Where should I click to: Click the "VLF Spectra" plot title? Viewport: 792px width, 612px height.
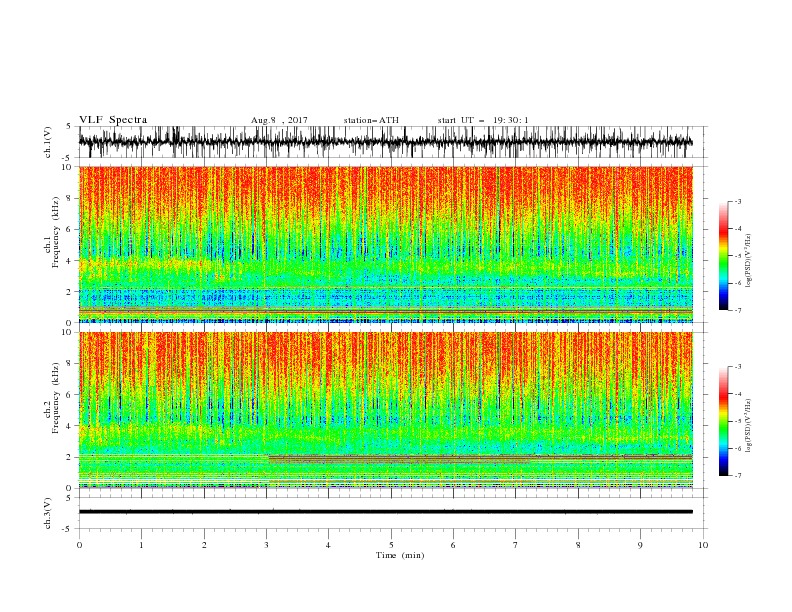coord(113,120)
